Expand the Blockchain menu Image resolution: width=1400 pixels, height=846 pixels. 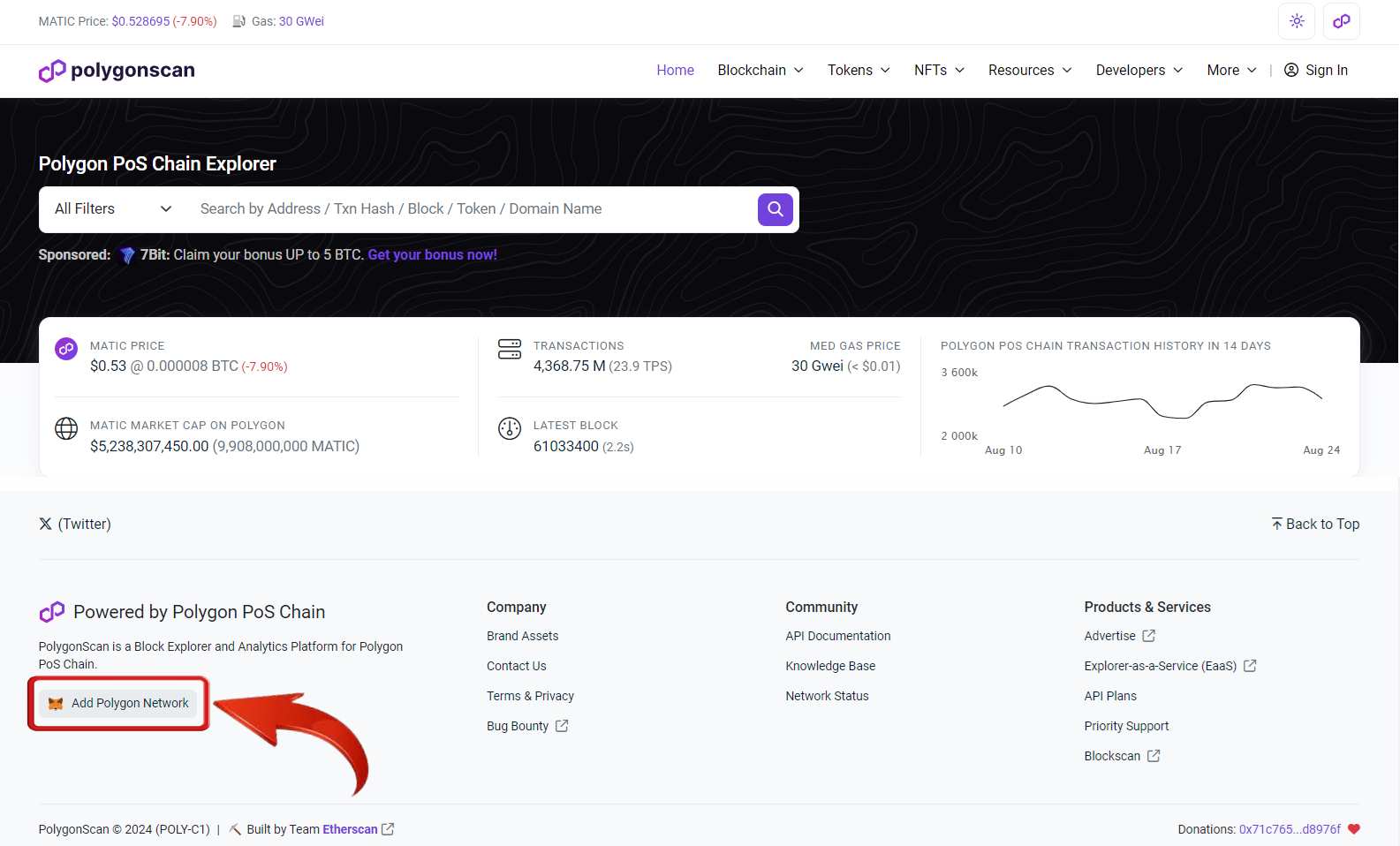761,71
